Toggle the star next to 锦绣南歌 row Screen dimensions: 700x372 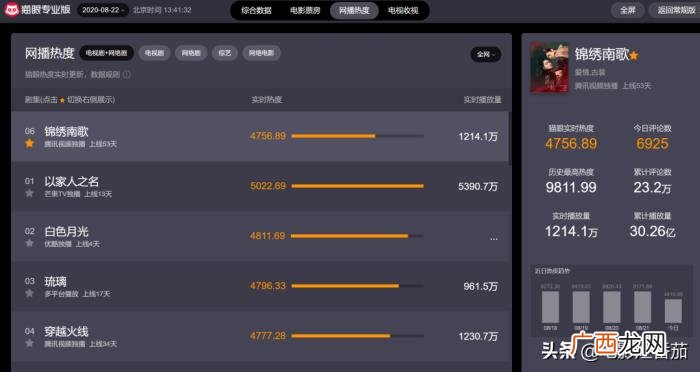coord(29,143)
